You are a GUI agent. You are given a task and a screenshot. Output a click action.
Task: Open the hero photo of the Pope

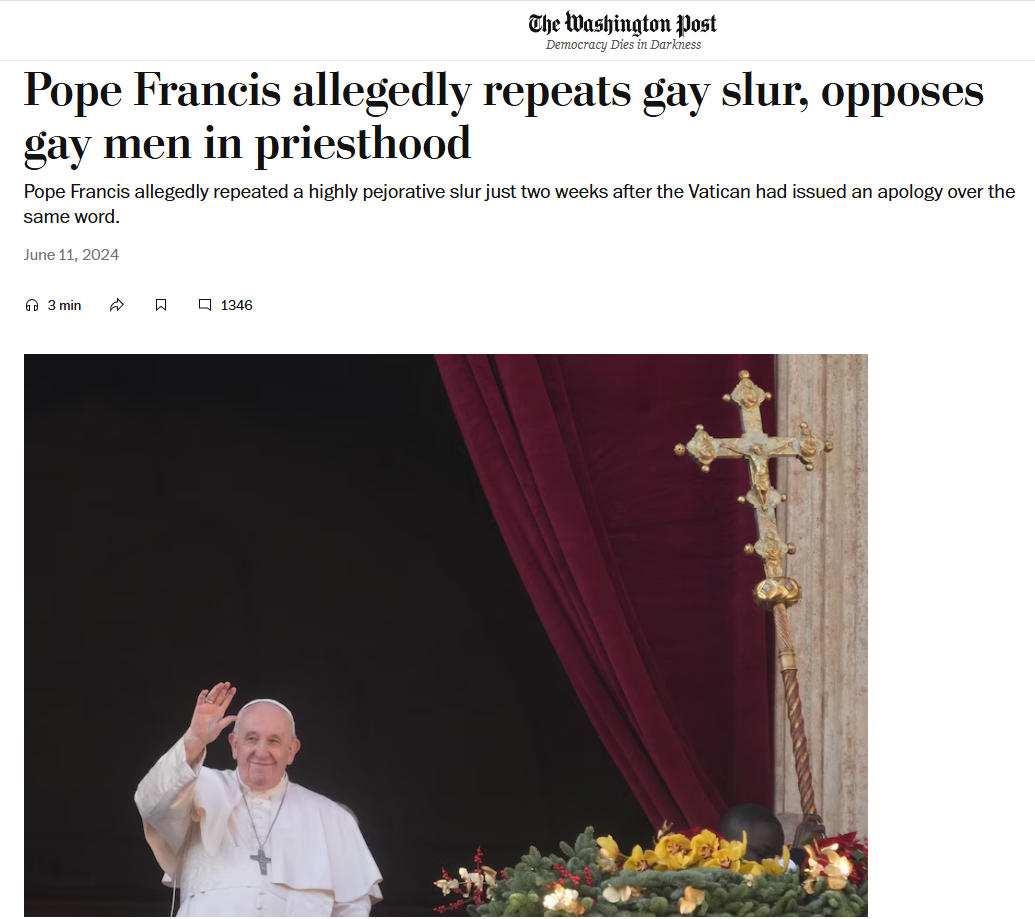pyautogui.click(x=446, y=635)
